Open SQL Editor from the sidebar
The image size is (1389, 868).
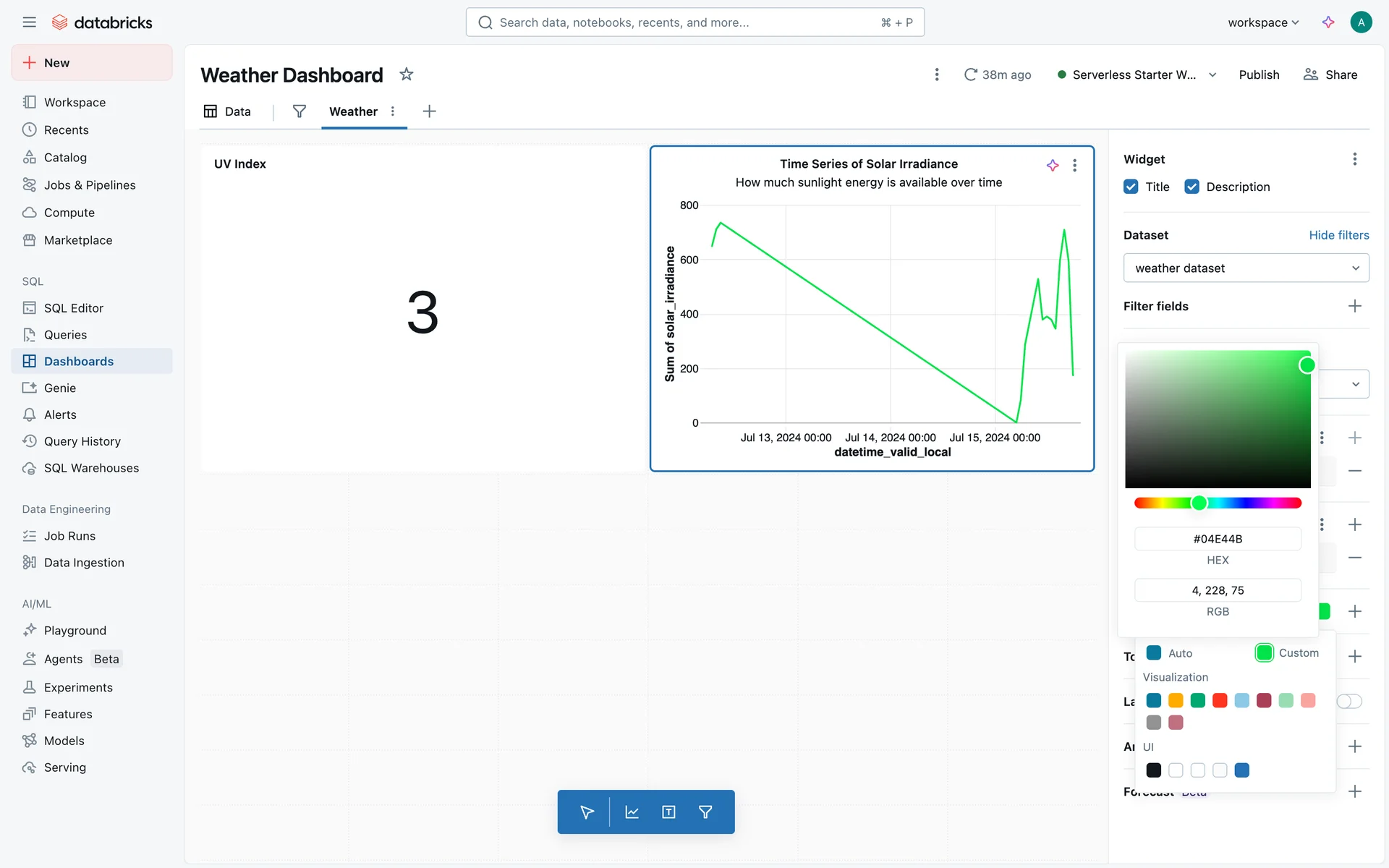73,308
